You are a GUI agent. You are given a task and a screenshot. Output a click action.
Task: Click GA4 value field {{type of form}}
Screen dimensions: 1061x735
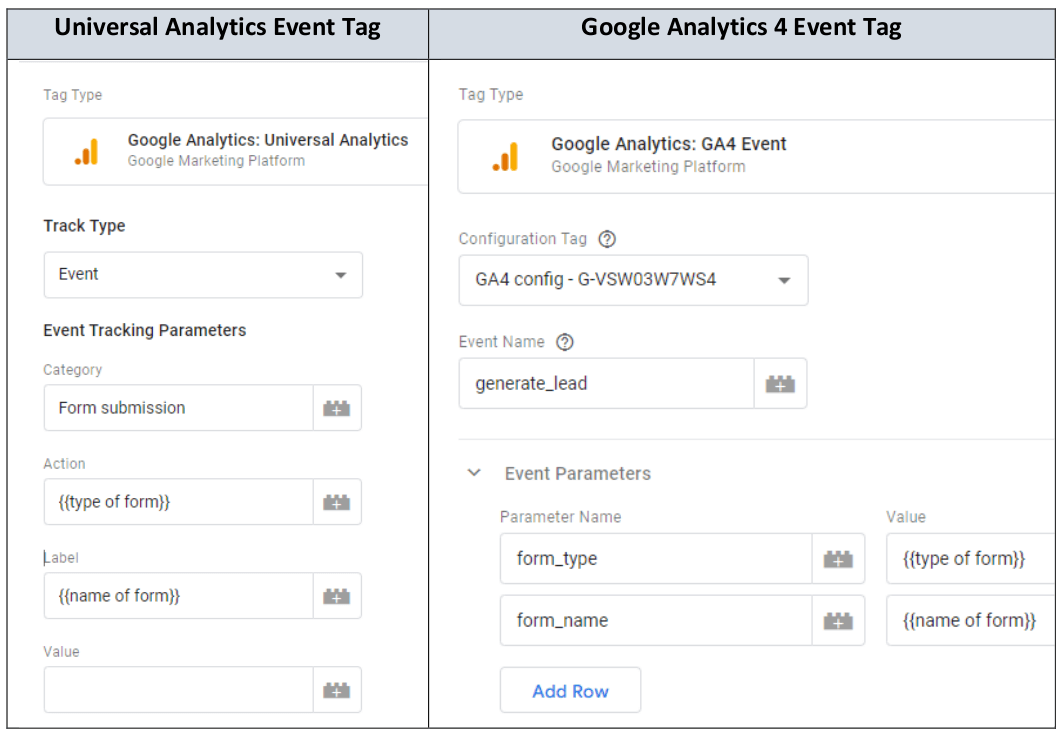(x=971, y=559)
